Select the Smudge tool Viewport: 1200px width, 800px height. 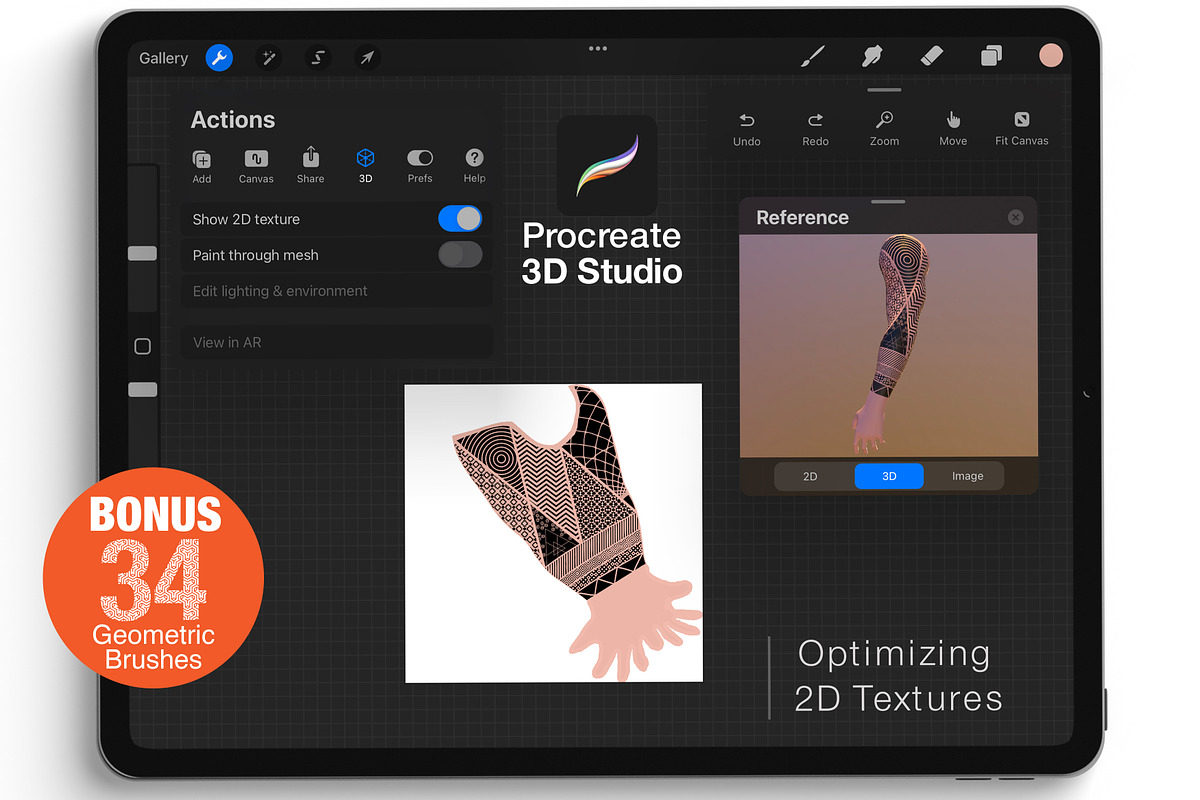871,56
